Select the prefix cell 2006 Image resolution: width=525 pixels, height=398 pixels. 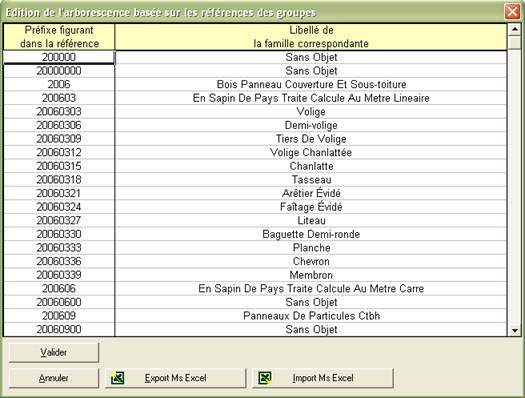coord(59,84)
